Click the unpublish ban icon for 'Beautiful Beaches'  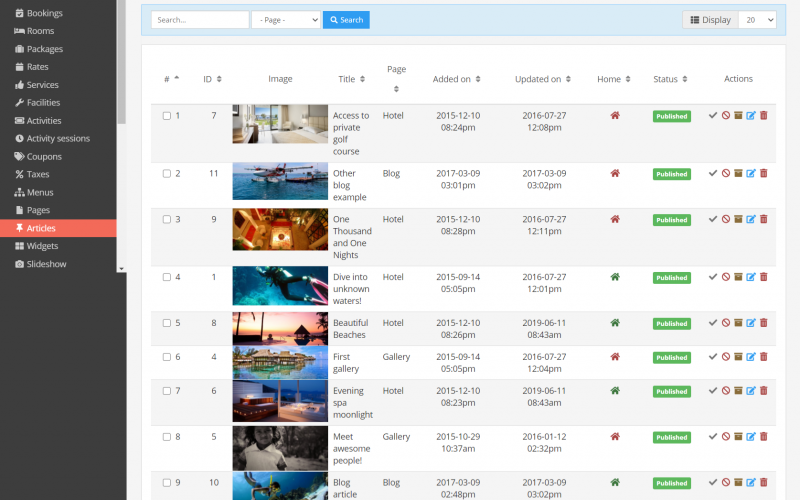[x=726, y=323]
